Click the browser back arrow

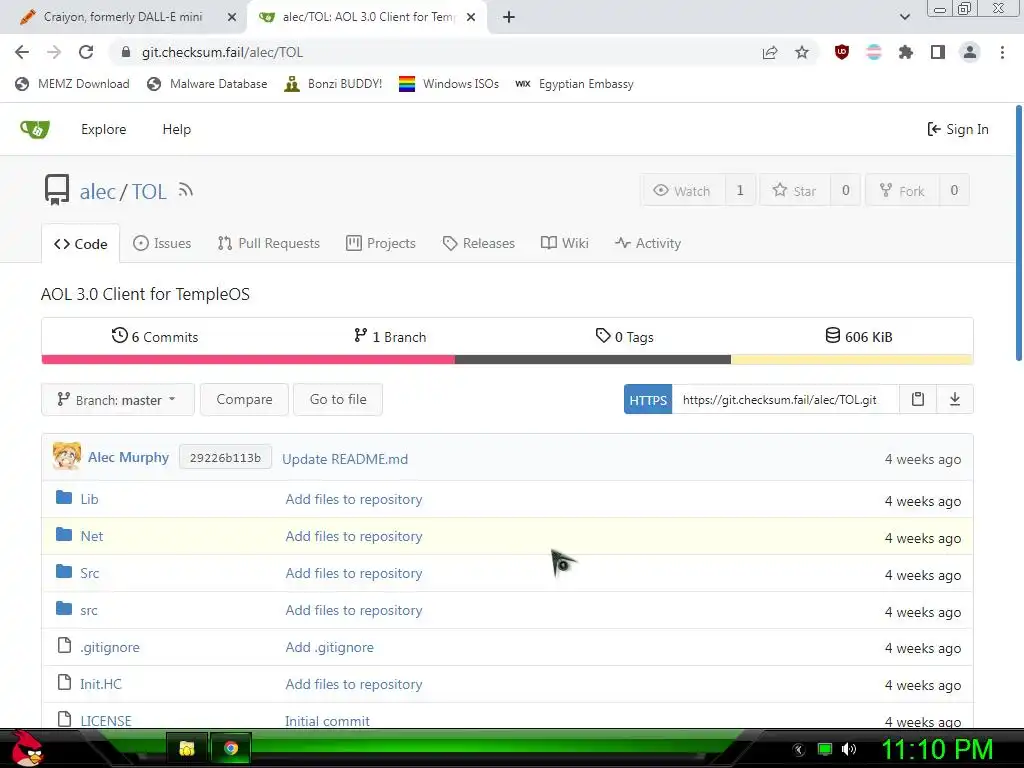pyautogui.click(x=22, y=52)
